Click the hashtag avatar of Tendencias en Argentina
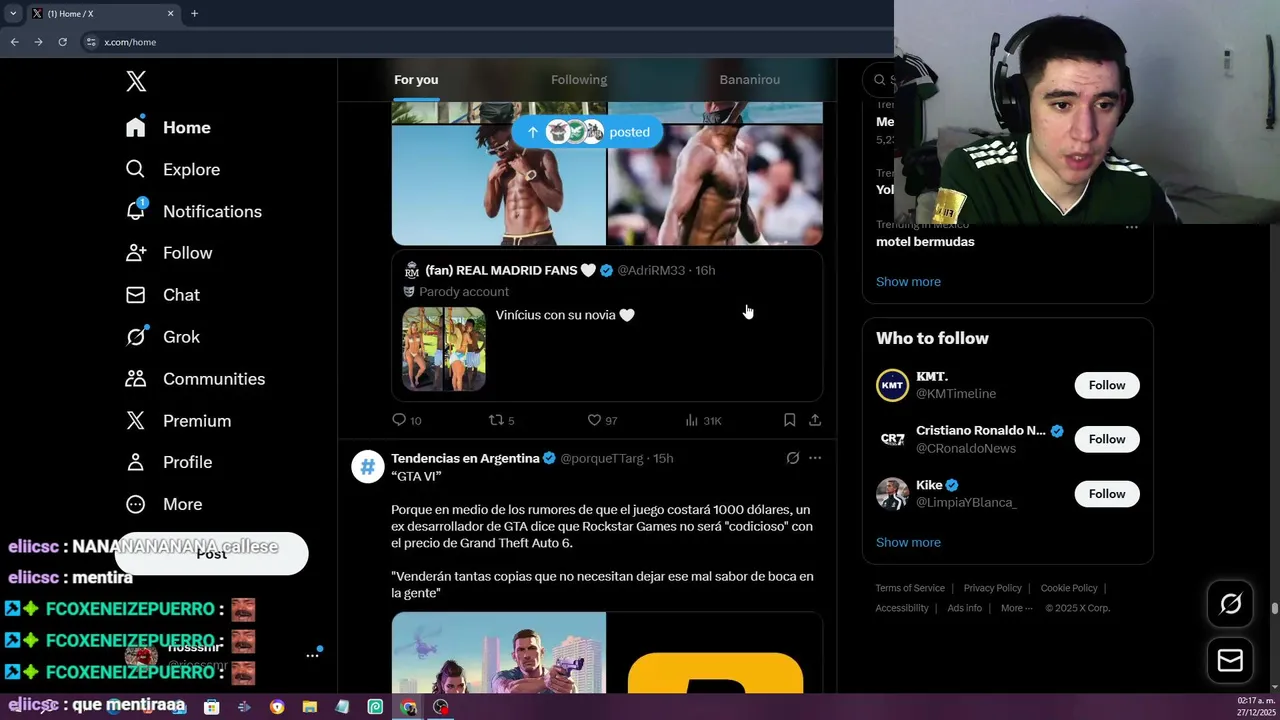 coord(368,467)
